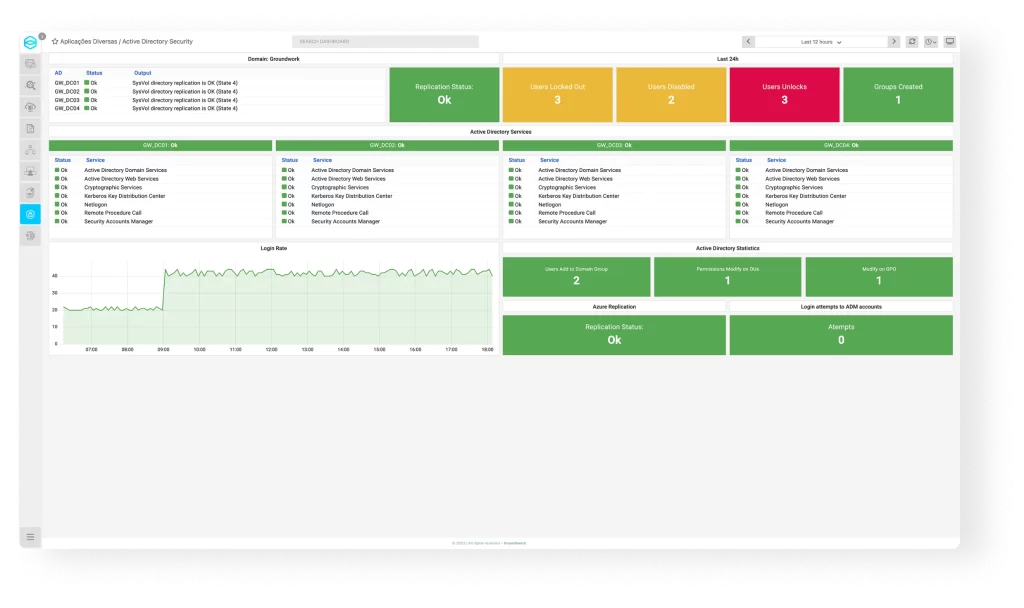The width and height of the screenshot is (1024, 608).
Task: Open the Last 12 hours time range dropdown
Action: [821, 42]
